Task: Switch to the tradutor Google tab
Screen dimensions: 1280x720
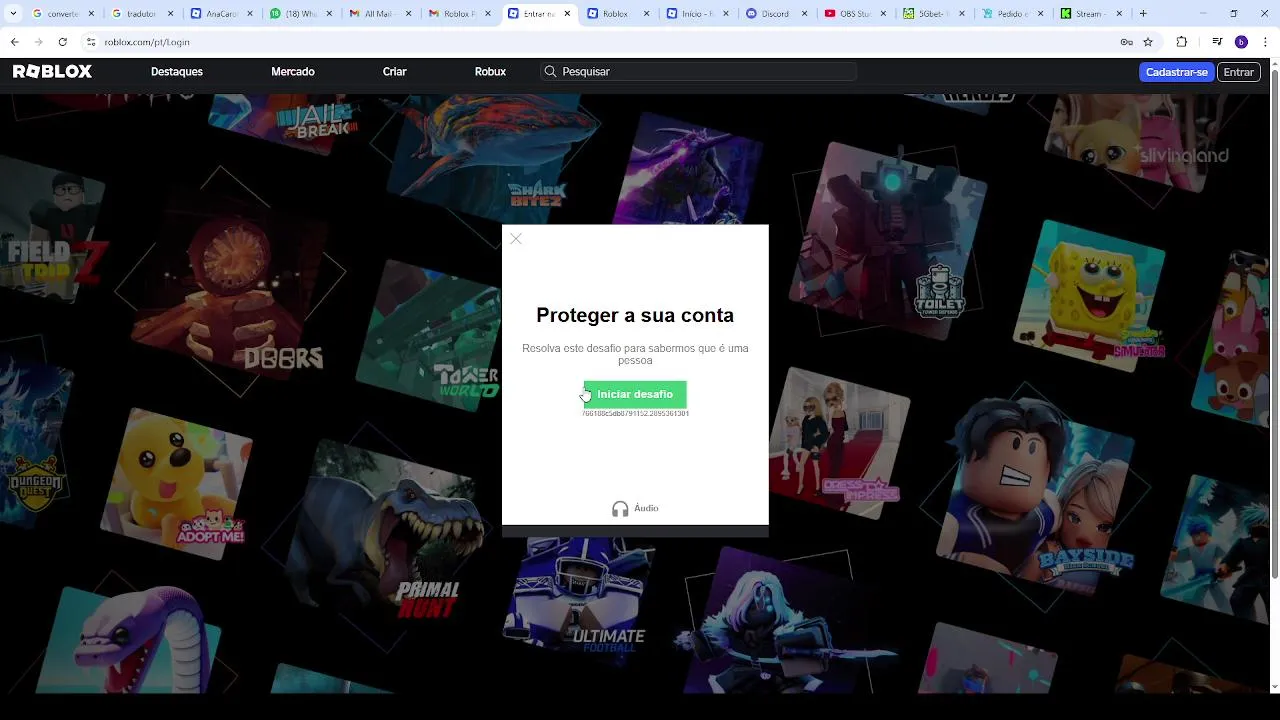Action: (142, 14)
